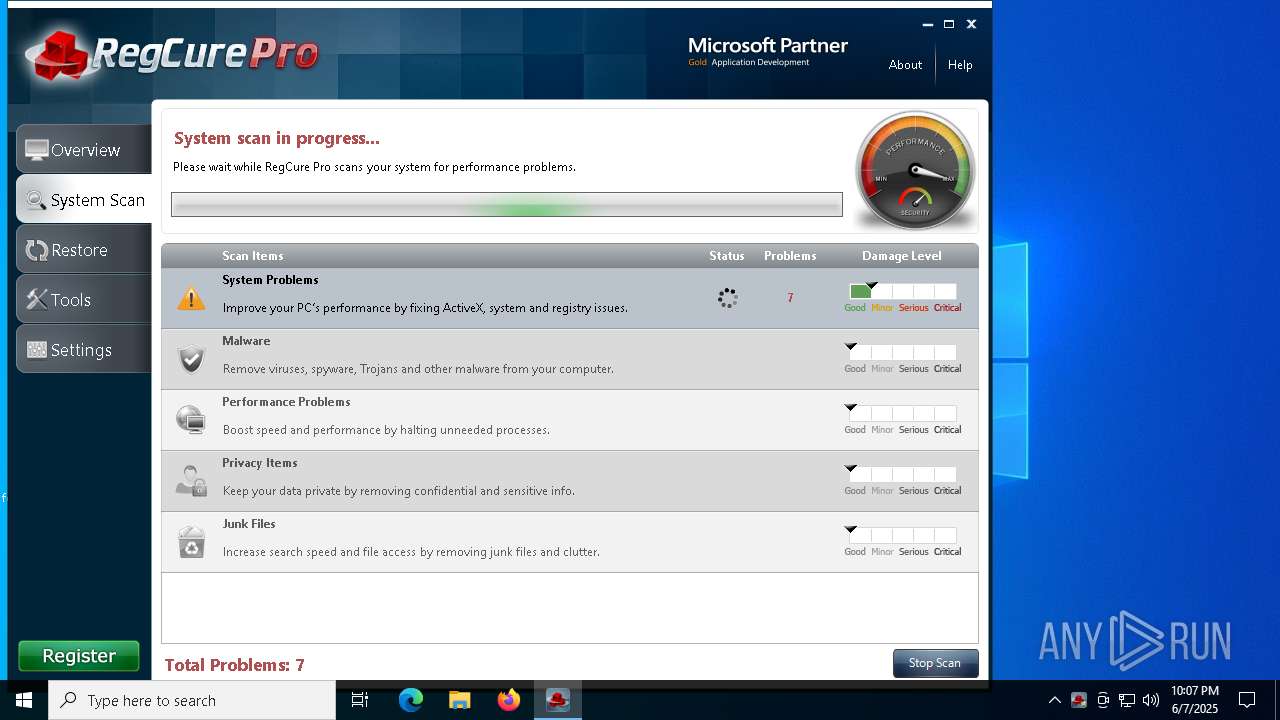Viewport: 1280px width, 720px height.
Task: Click the RegCure tray icon
Action: [1079, 700]
